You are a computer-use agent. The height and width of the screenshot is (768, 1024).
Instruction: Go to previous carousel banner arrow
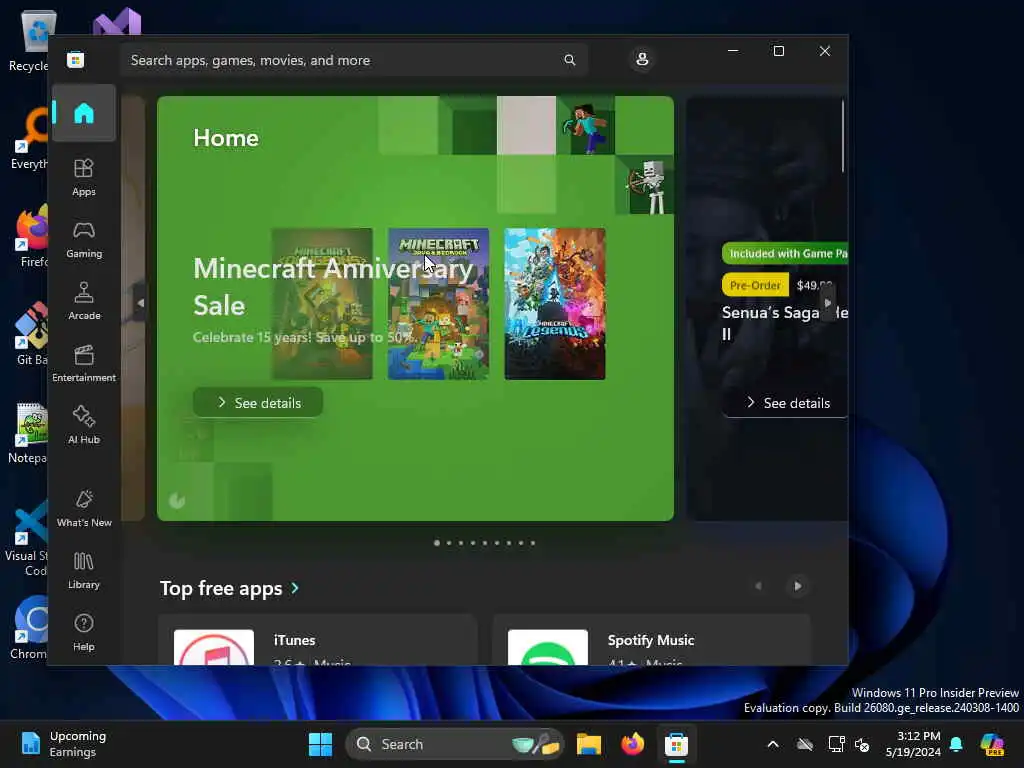(x=140, y=303)
